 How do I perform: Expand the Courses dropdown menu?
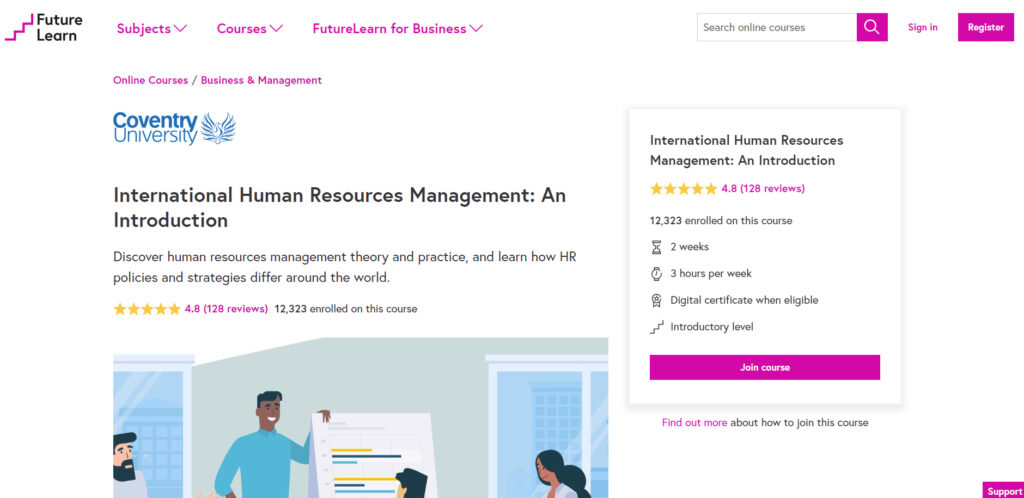click(x=249, y=29)
